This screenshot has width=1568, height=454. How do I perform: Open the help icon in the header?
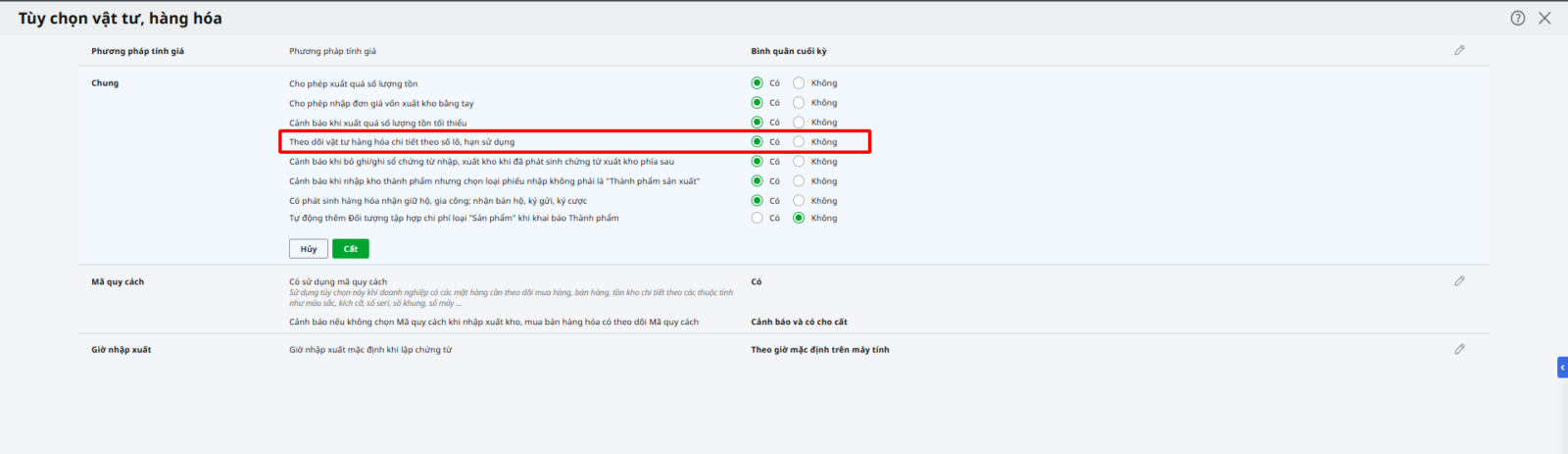point(1518,19)
